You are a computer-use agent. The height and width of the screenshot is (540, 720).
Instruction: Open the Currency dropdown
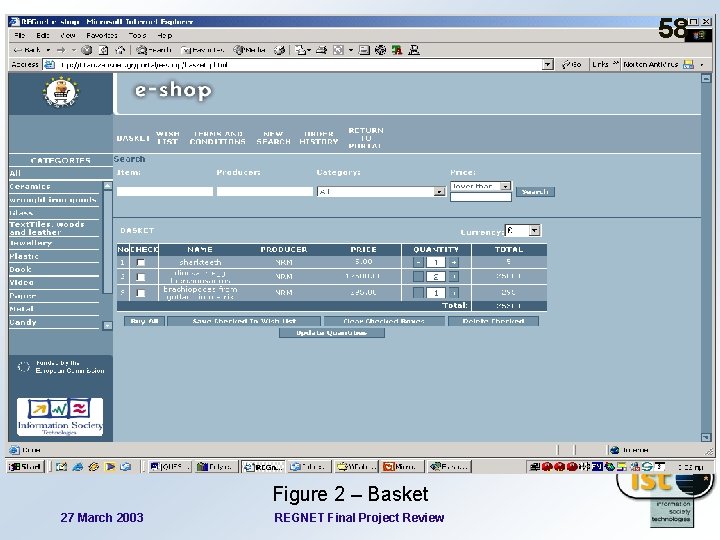pyautogui.click(x=523, y=231)
